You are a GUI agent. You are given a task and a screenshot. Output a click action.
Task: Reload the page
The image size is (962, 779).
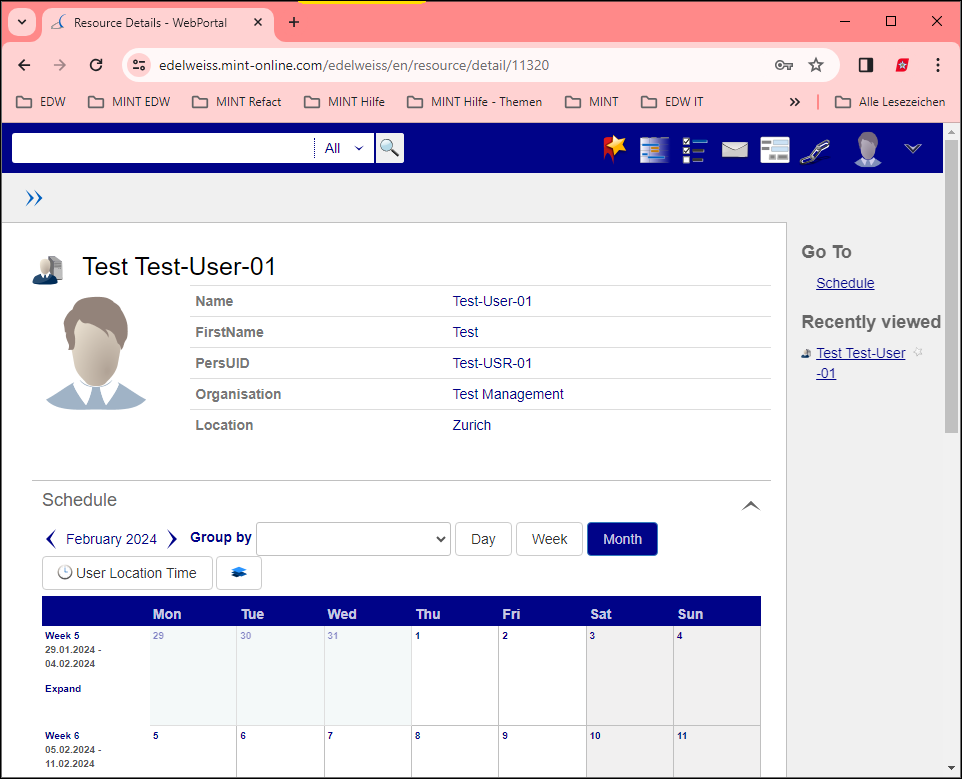96,65
